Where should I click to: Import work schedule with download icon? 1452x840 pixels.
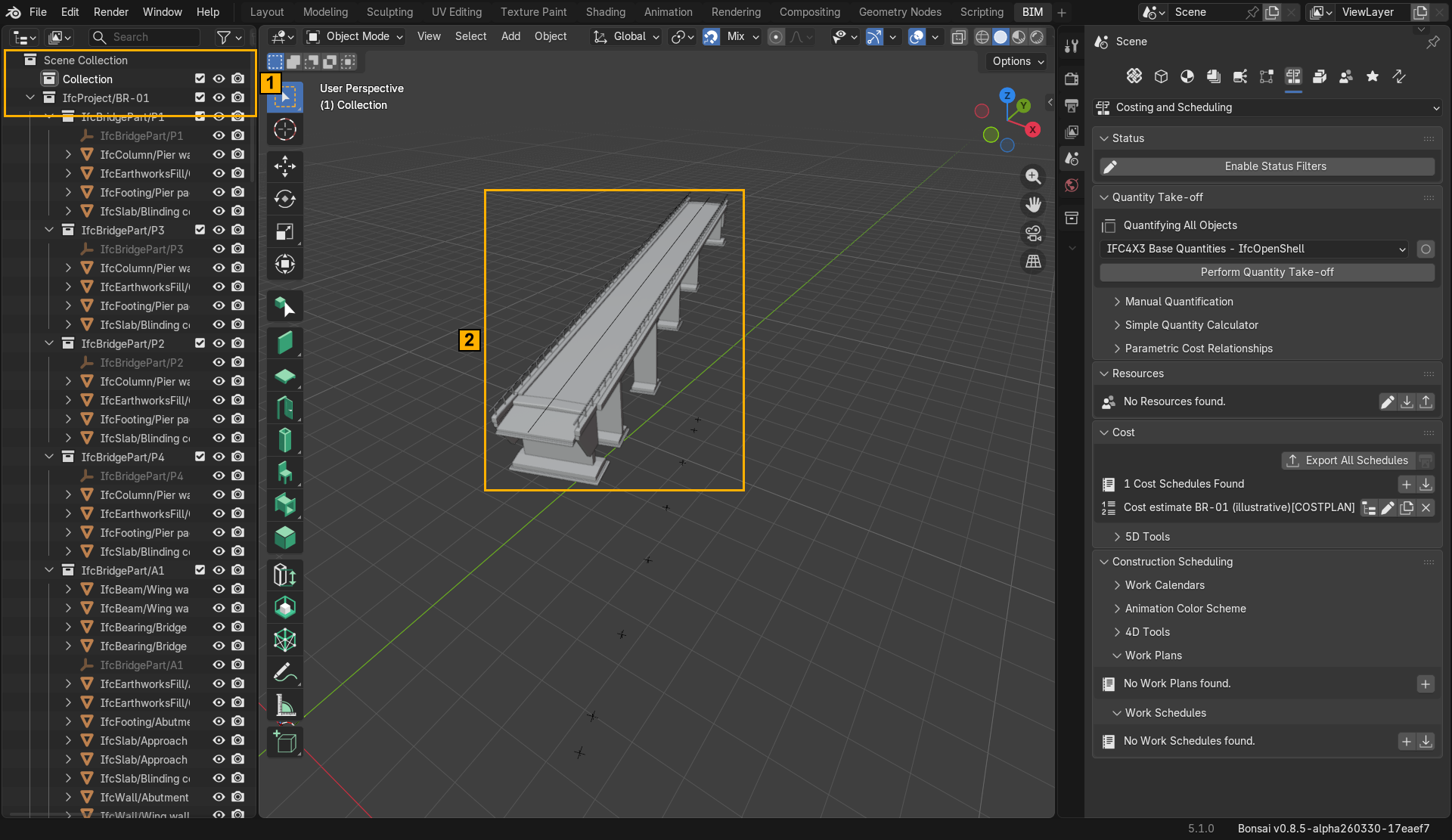(1426, 742)
